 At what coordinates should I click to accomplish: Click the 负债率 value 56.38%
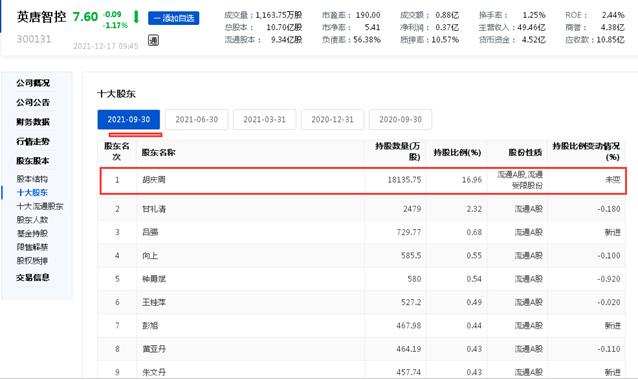(367, 40)
